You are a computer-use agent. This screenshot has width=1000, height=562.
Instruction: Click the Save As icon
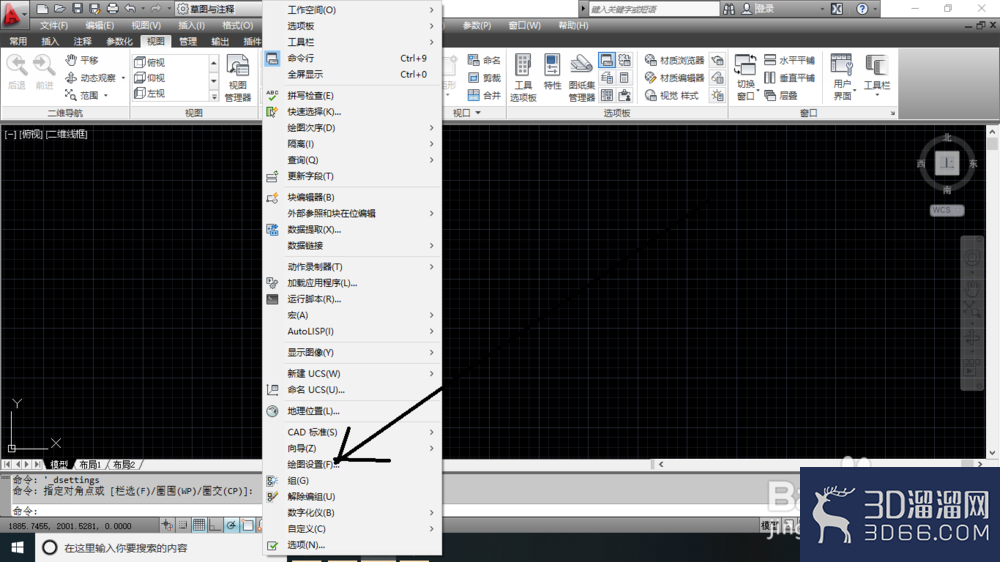(x=94, y=9)
